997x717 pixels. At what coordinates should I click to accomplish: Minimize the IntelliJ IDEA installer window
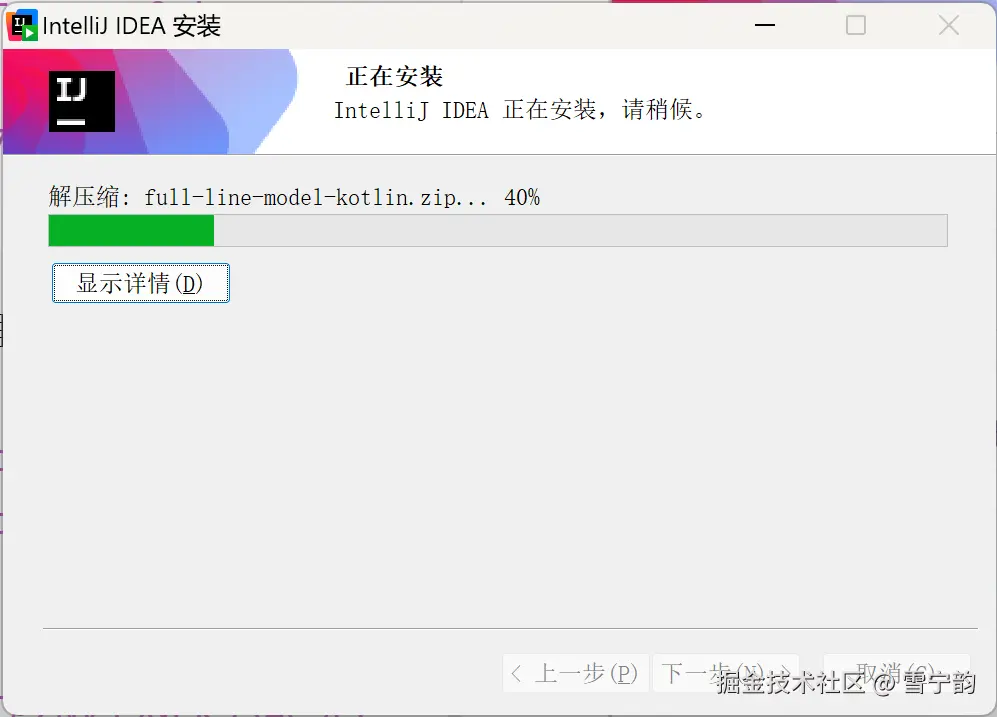pos(765,25)
